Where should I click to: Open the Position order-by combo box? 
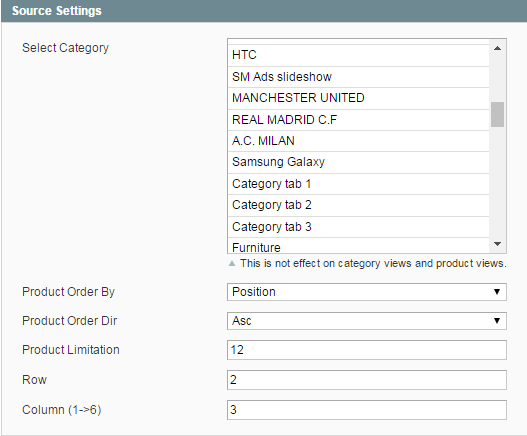tap(367, 291)
